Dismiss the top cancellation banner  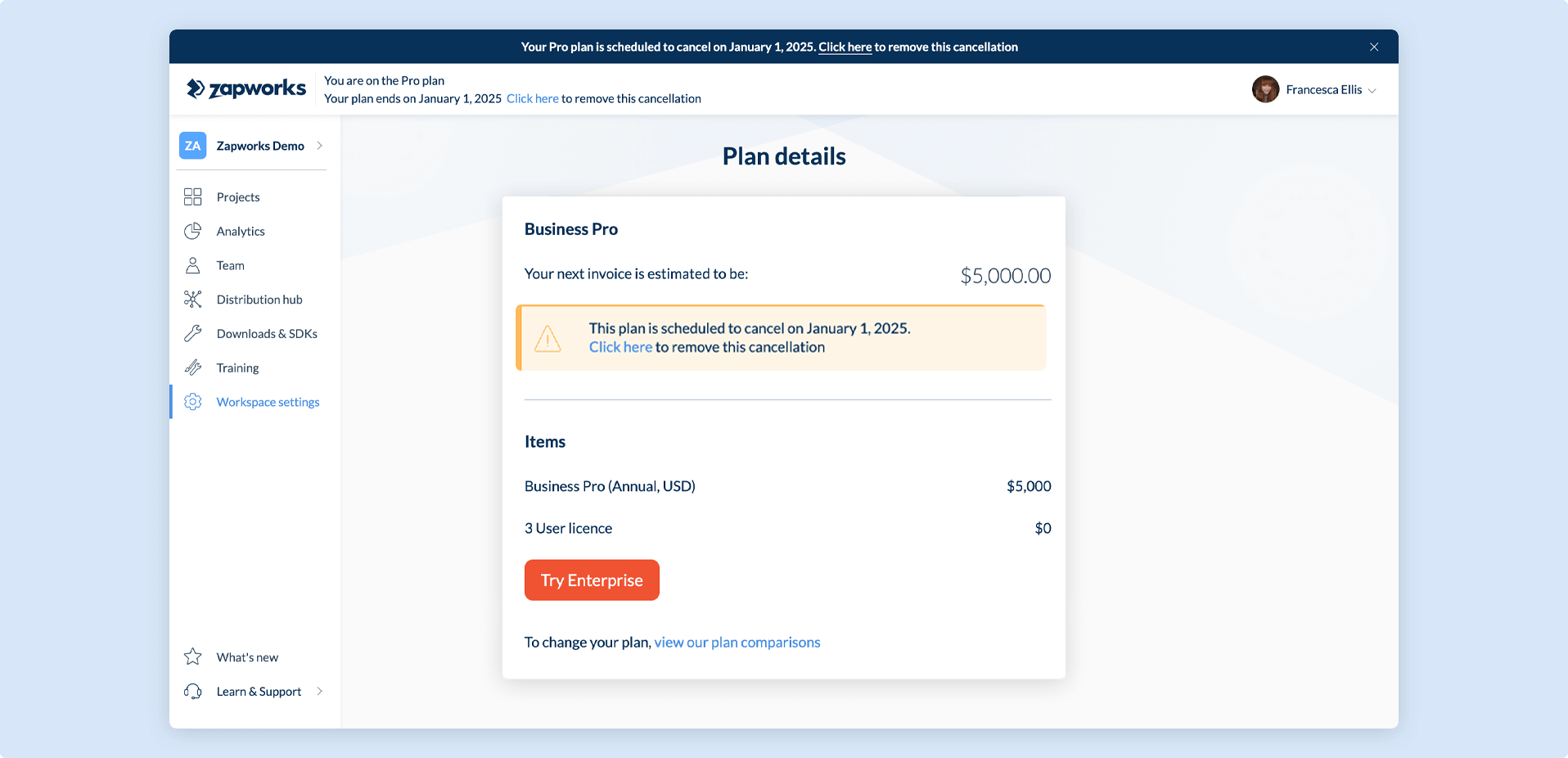coord(1374,47)
